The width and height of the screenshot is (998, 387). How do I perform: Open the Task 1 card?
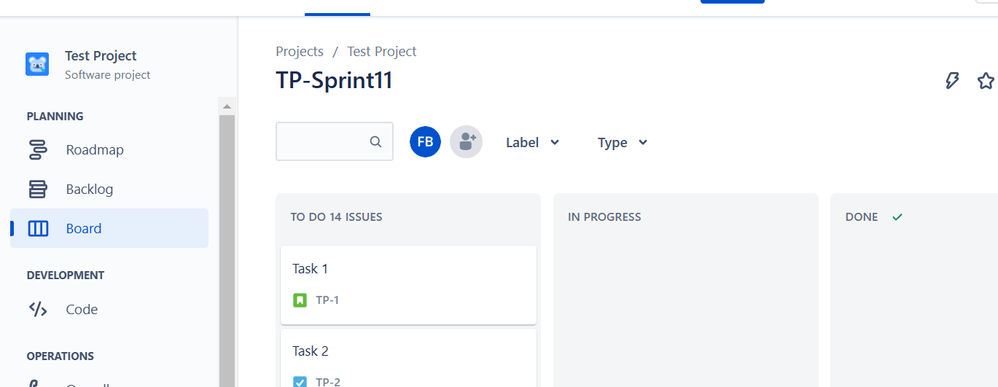click(409, 285)
